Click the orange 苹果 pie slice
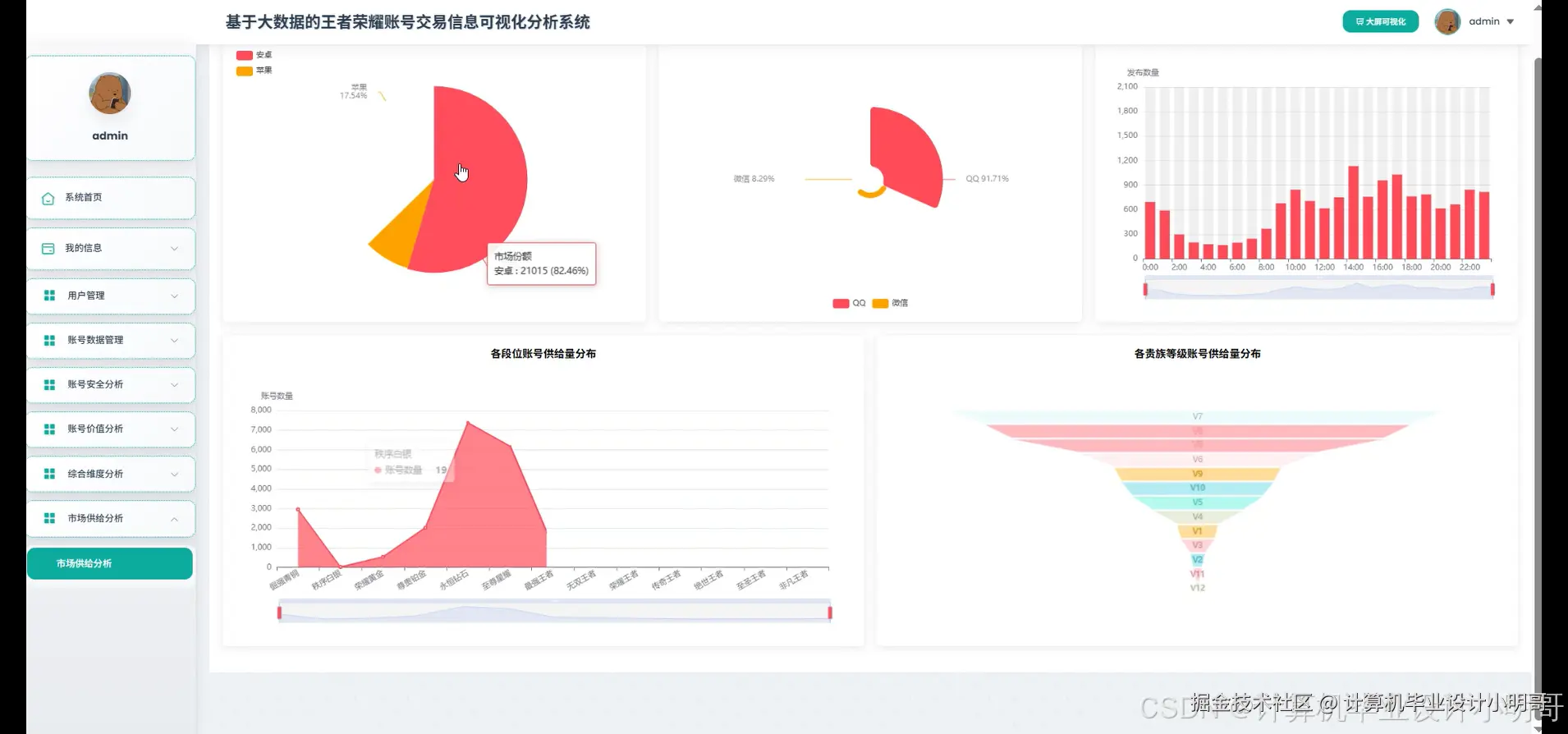Viewport: 1568px width, 734px height. 400,230
